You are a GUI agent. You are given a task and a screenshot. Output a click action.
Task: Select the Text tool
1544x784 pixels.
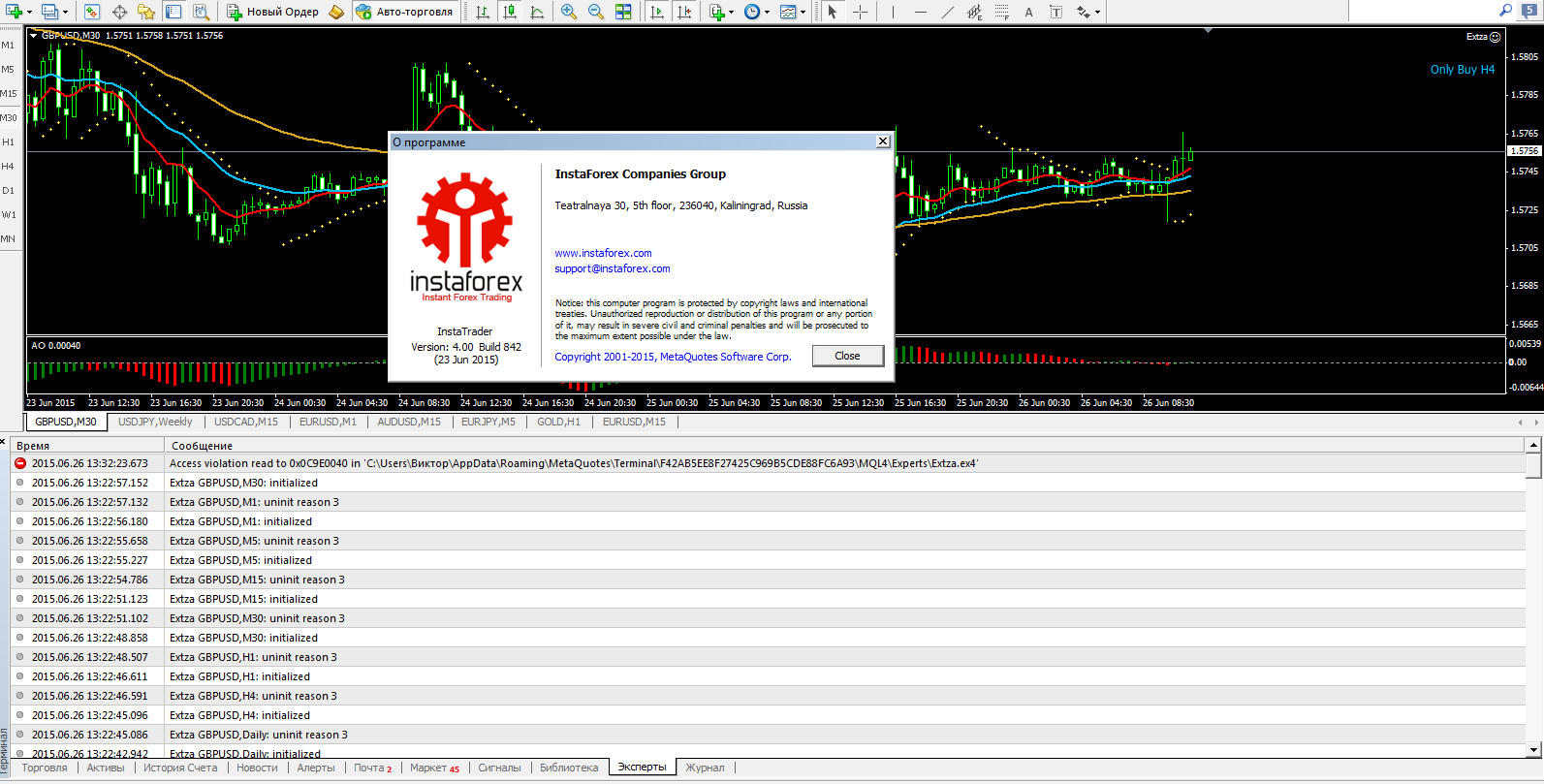[1028, 12]
